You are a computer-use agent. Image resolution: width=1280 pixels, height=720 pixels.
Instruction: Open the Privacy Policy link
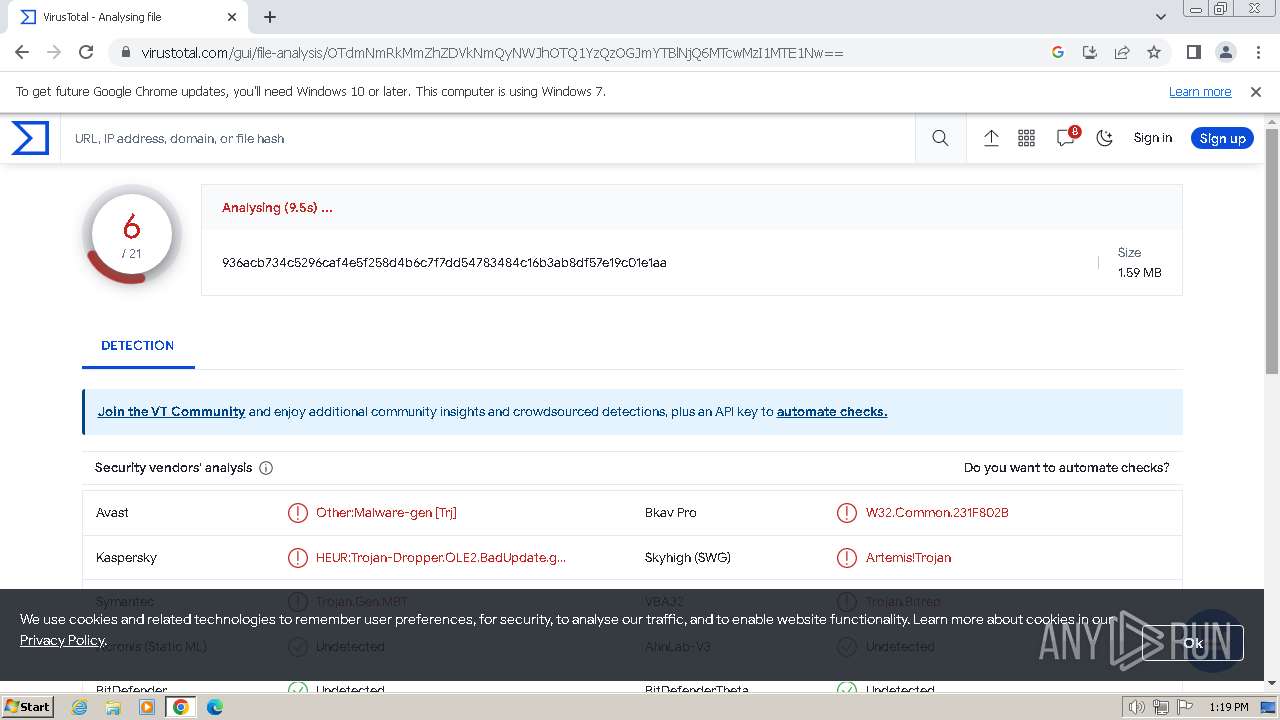[62, 640]
